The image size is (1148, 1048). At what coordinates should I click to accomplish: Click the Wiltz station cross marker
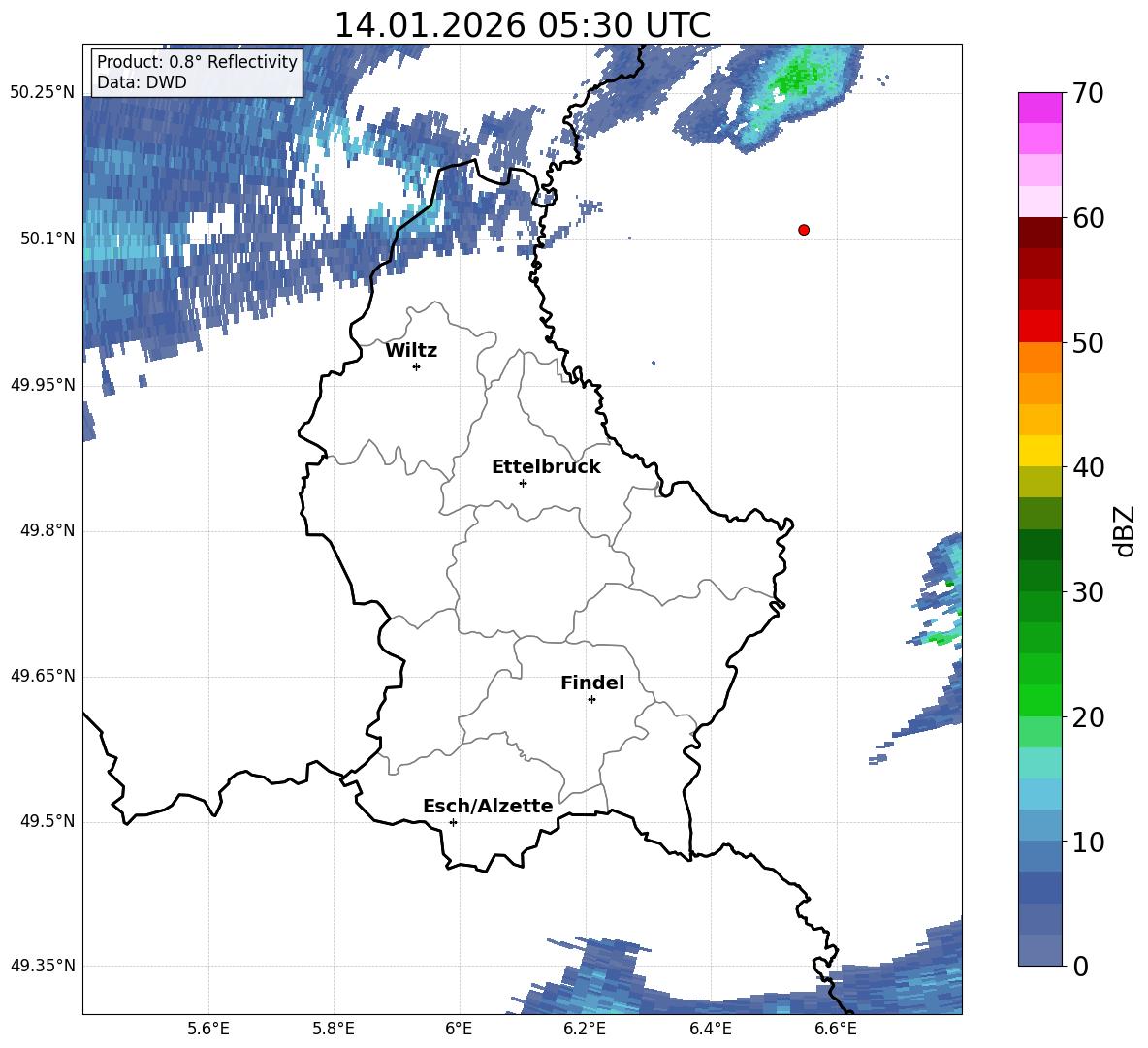tap(417, 366)
